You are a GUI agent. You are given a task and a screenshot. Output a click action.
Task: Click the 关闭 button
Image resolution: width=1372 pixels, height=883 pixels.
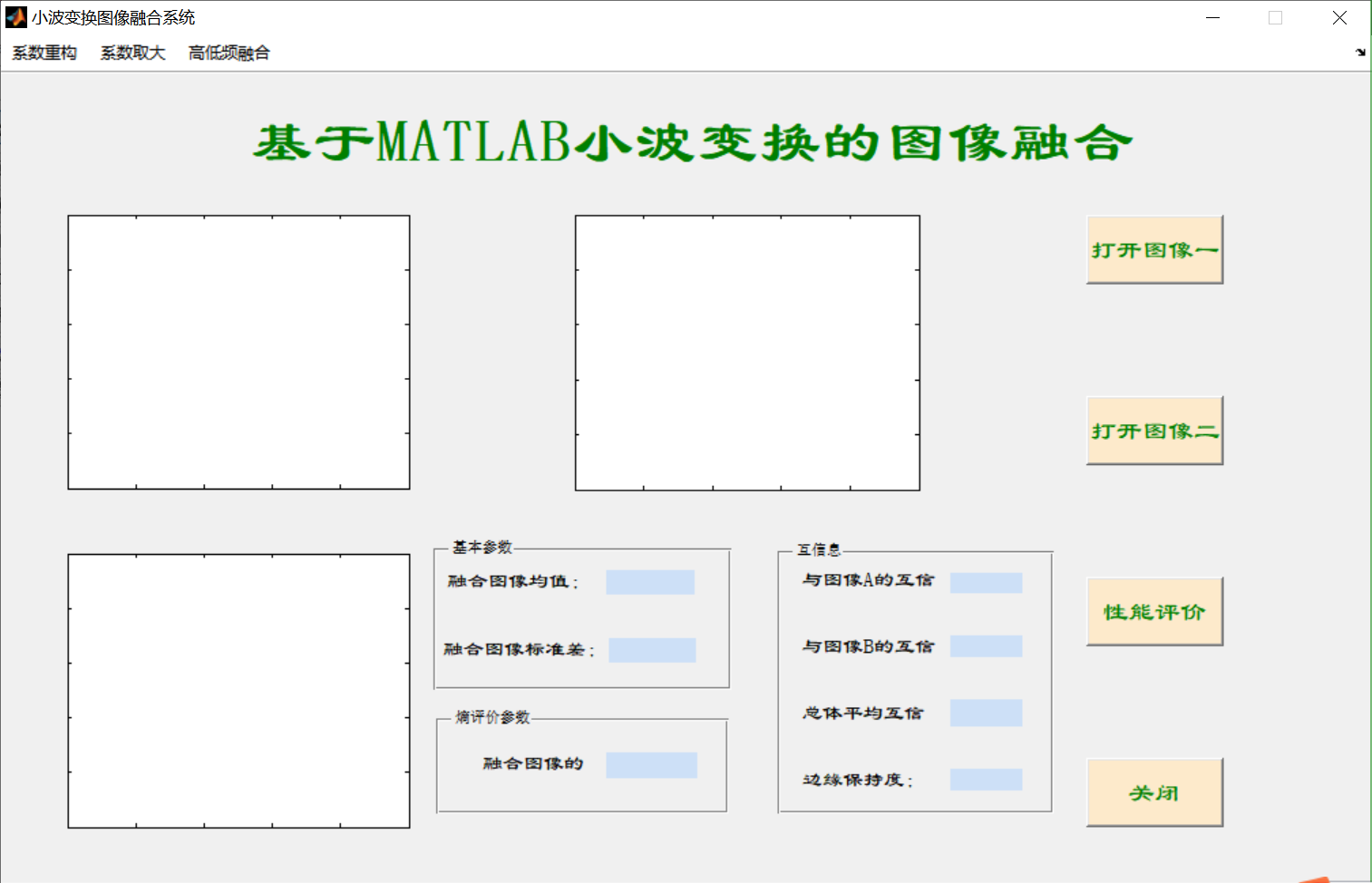pyautogui.click(x=1153, y=791)
